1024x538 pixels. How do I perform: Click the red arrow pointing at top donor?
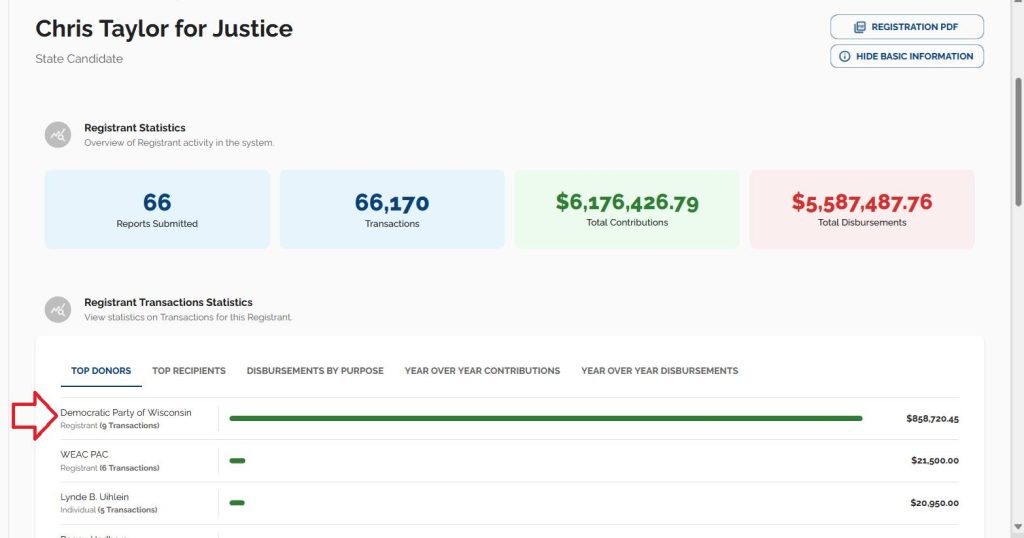pos(34,416)
